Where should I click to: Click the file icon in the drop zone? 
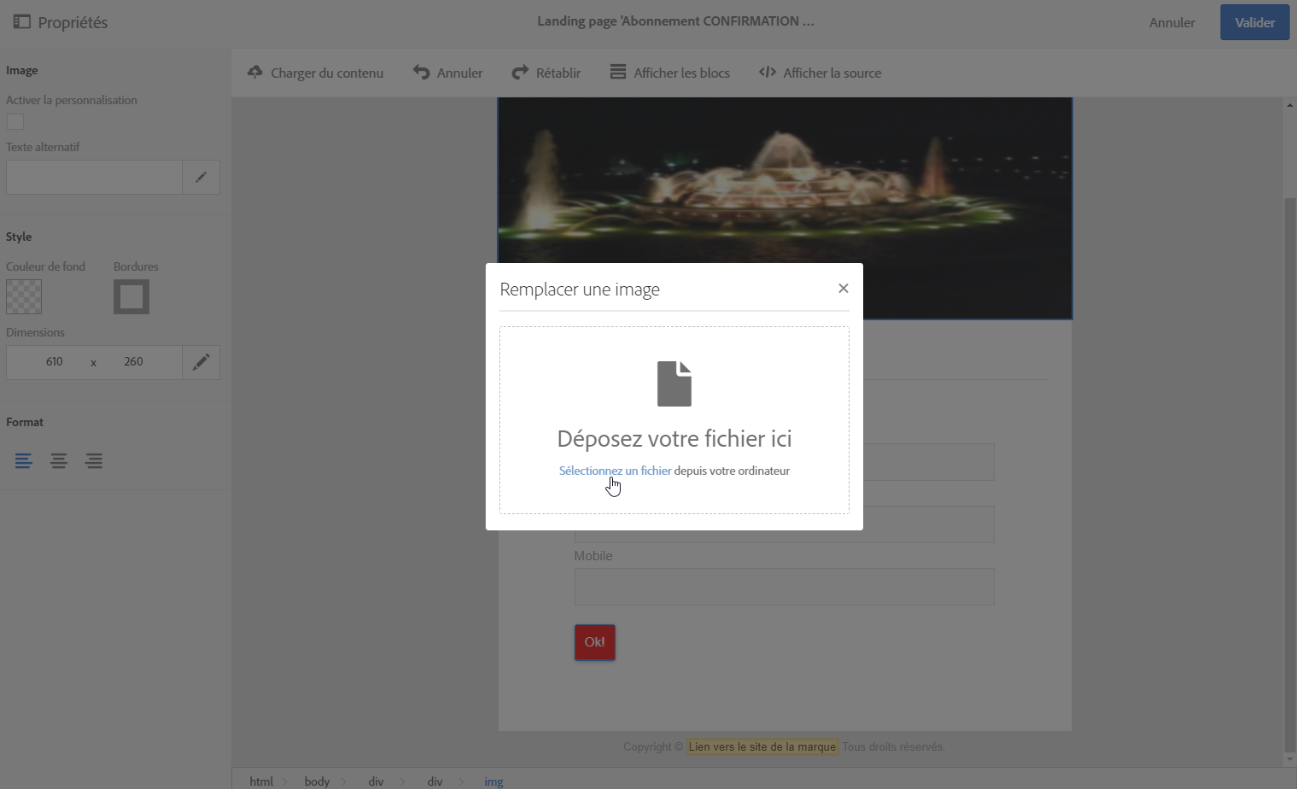click(x=674, y=384)
